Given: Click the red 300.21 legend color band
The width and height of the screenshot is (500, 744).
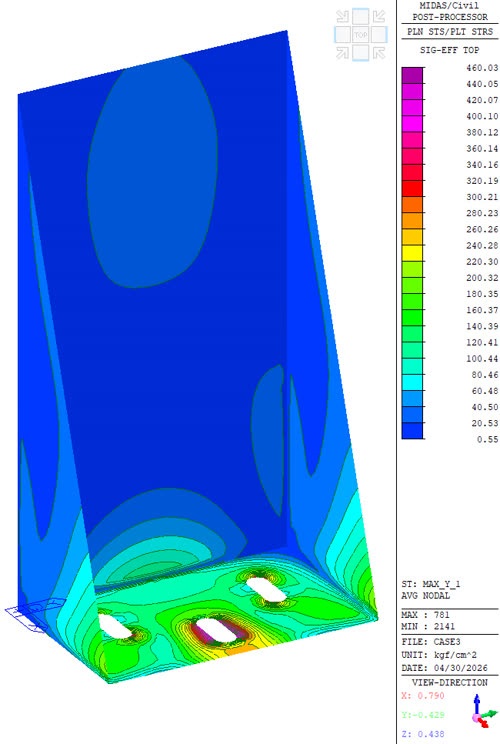Looking at the screenshot, I should click(x=412, y=188).
